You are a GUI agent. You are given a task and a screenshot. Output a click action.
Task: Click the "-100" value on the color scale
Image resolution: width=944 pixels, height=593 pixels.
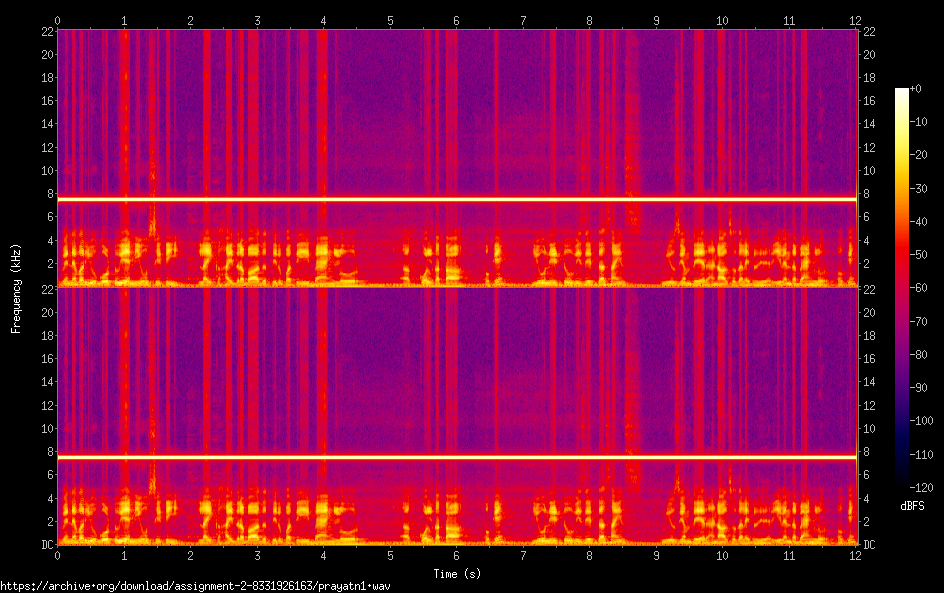[922, 421]
